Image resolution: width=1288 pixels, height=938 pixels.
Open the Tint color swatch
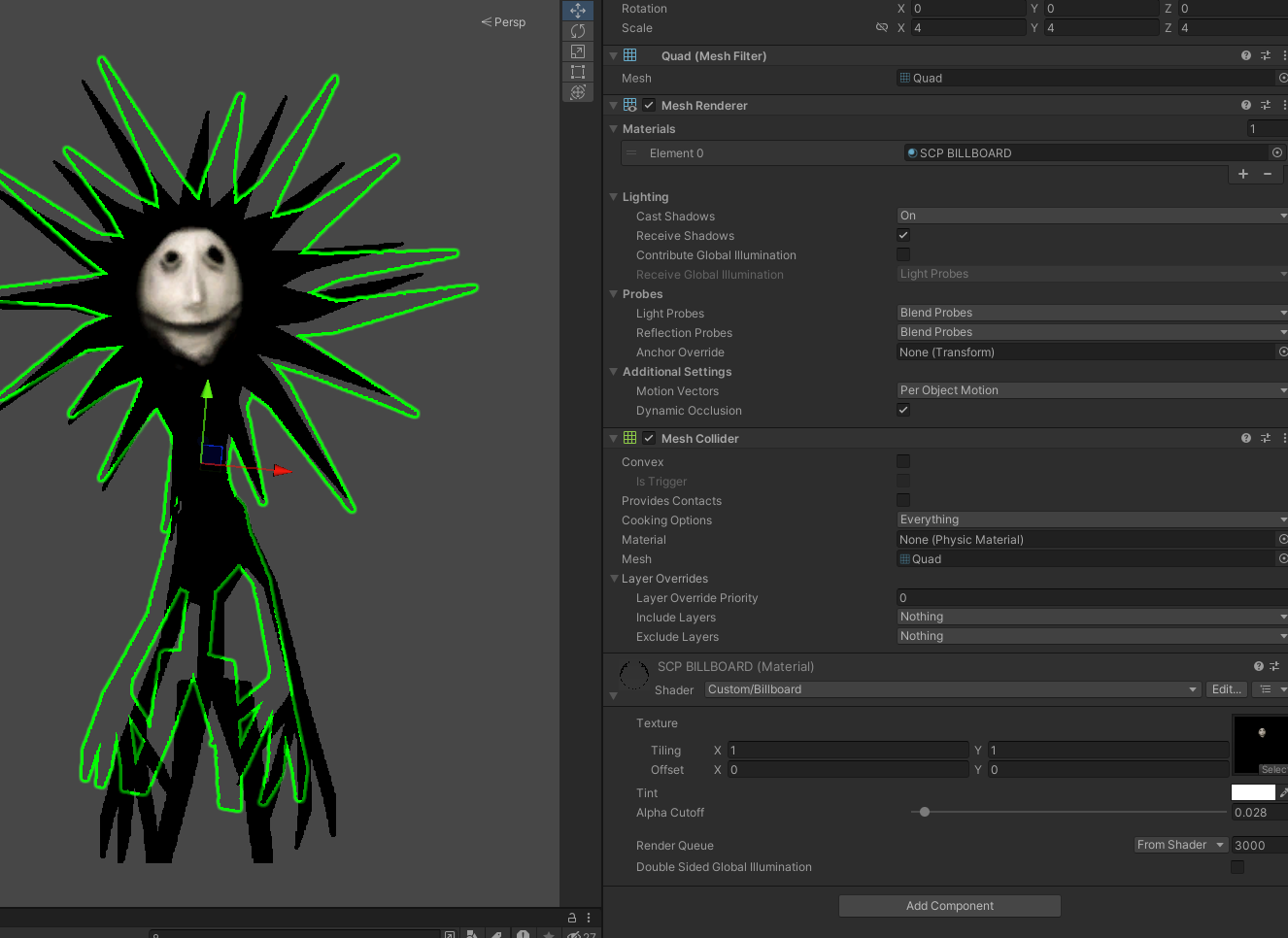(x=1253, y=792)
